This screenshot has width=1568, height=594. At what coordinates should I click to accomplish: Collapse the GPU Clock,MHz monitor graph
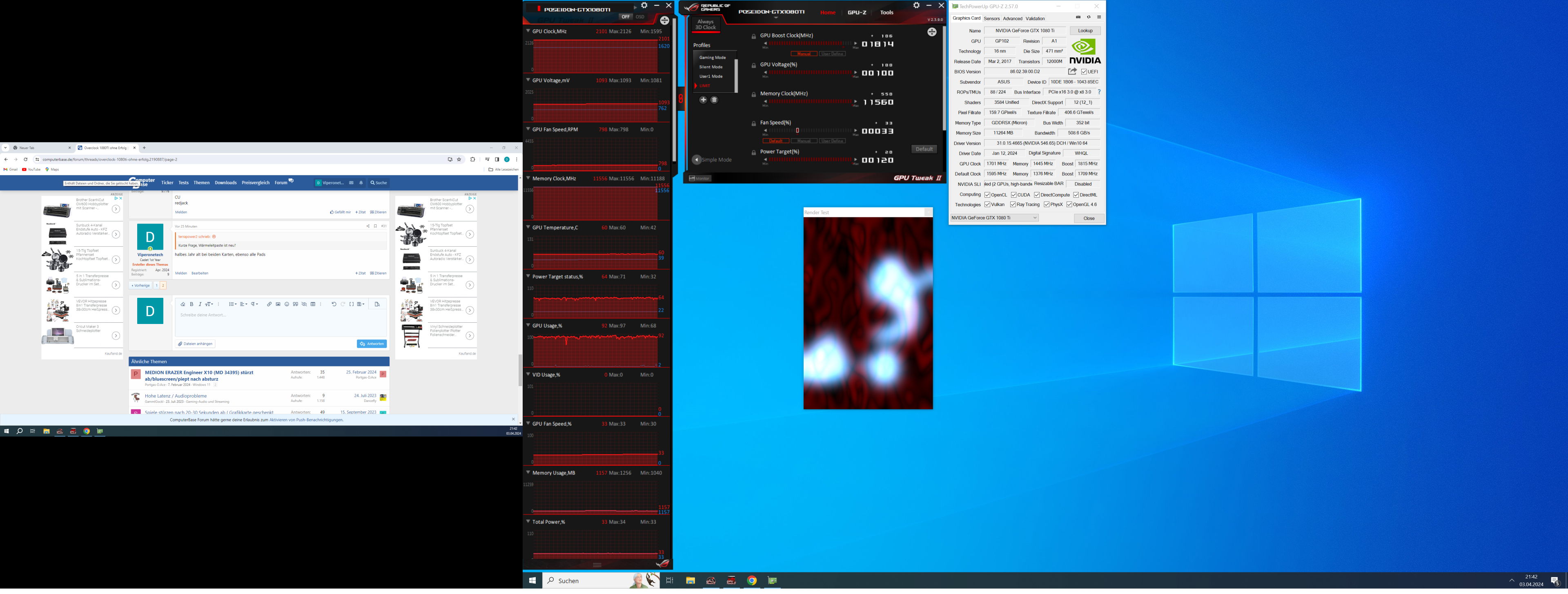[x=528, y=31]
